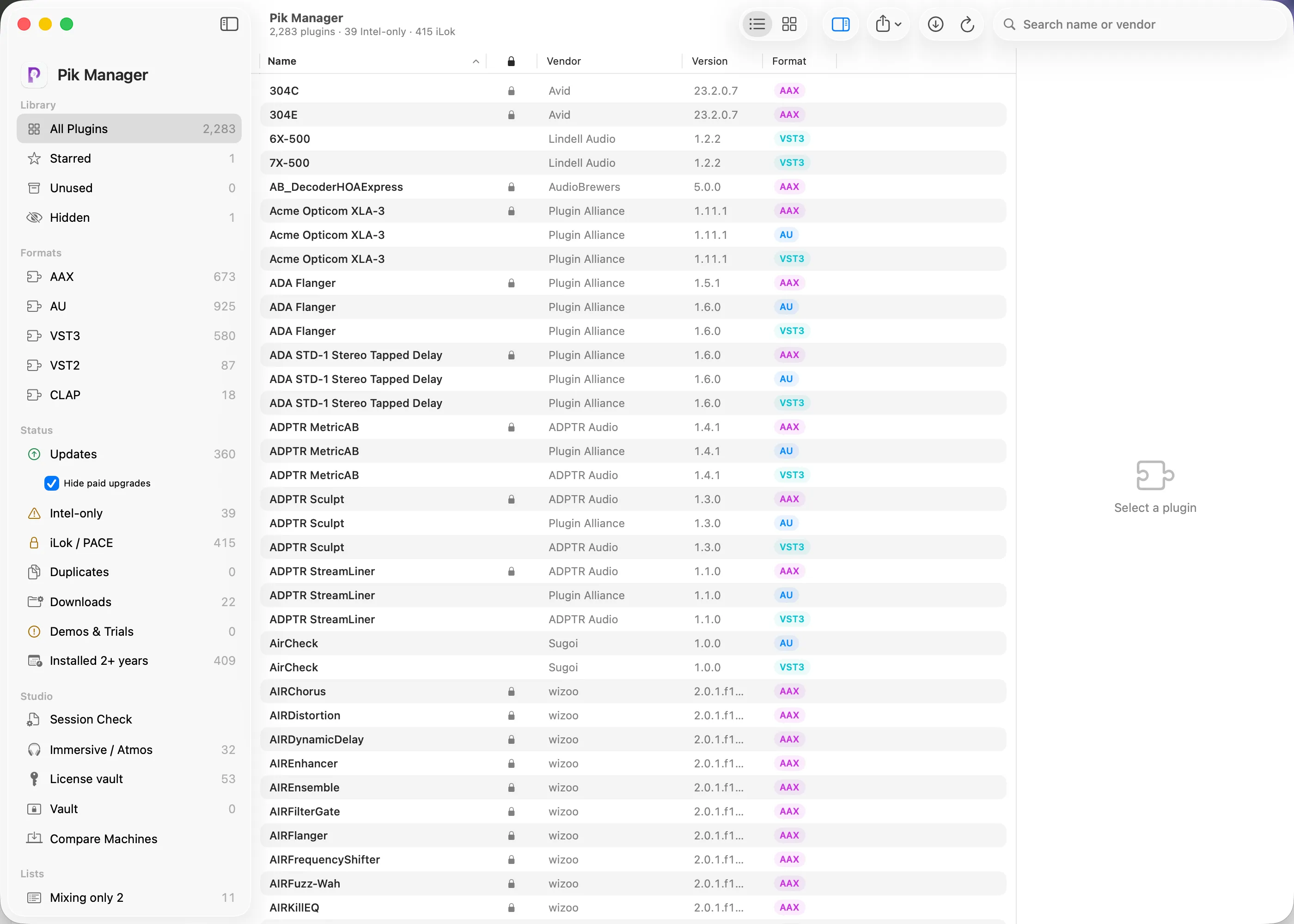Filter by CLAP format
The height and width of the screenshot is (924, 1294).
tap(129, 395)
